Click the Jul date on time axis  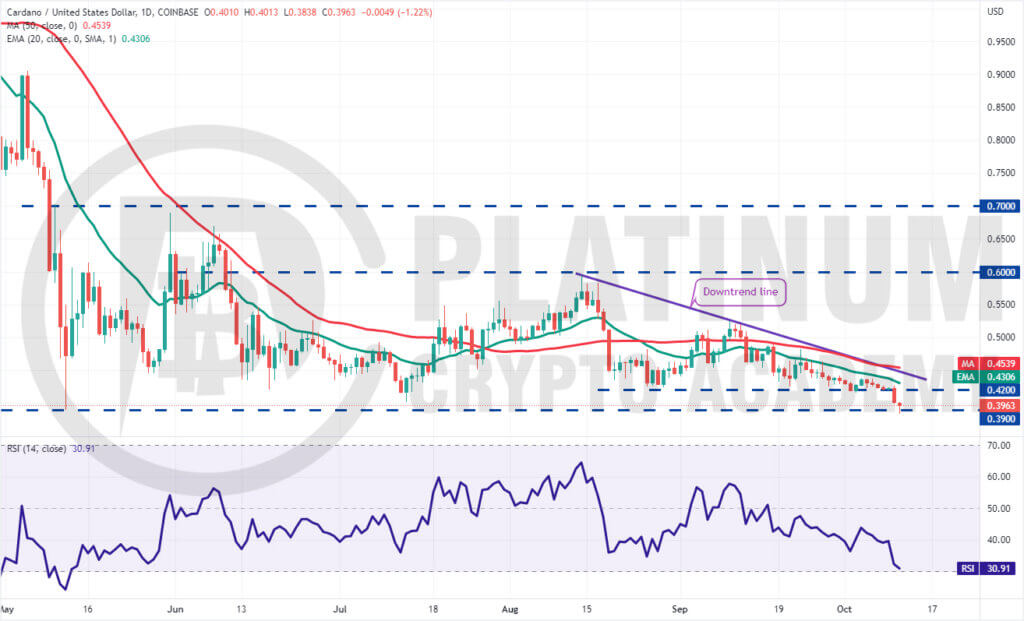[x=340, y=609]
